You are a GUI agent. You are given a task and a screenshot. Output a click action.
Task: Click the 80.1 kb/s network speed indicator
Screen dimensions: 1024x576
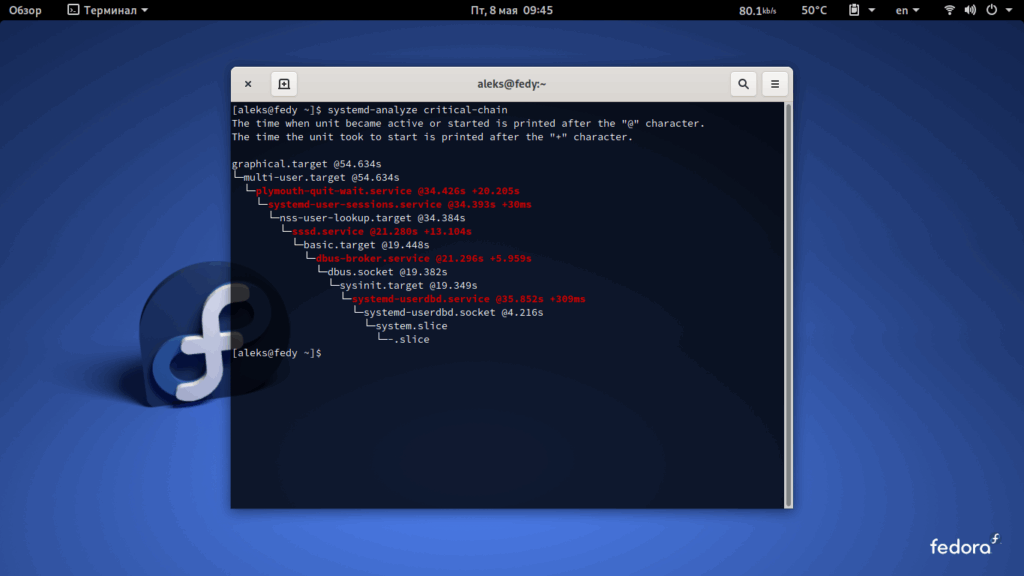tap(758, 10)
